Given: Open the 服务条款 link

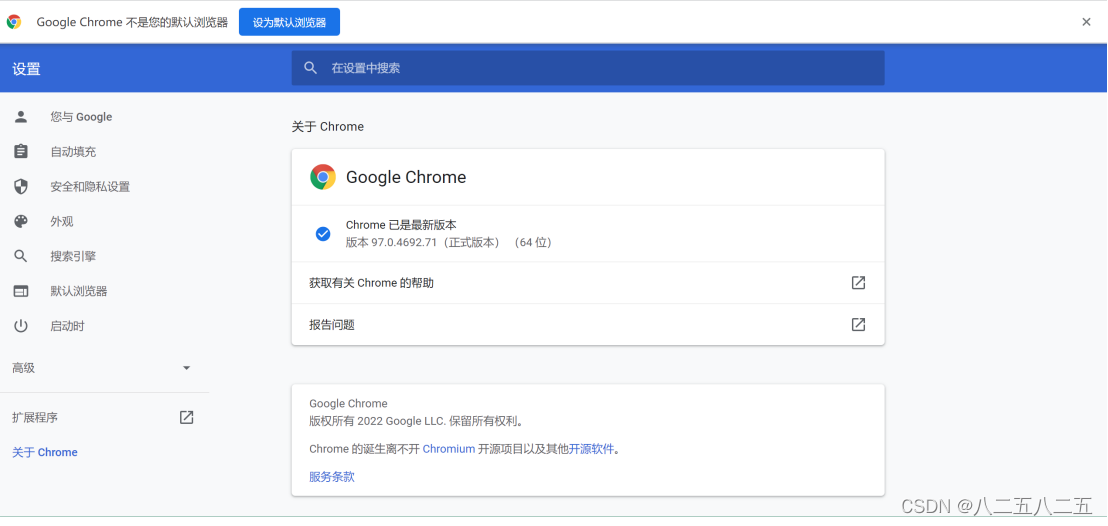Looking at the screenshot, I should click(x=332, y=477).
